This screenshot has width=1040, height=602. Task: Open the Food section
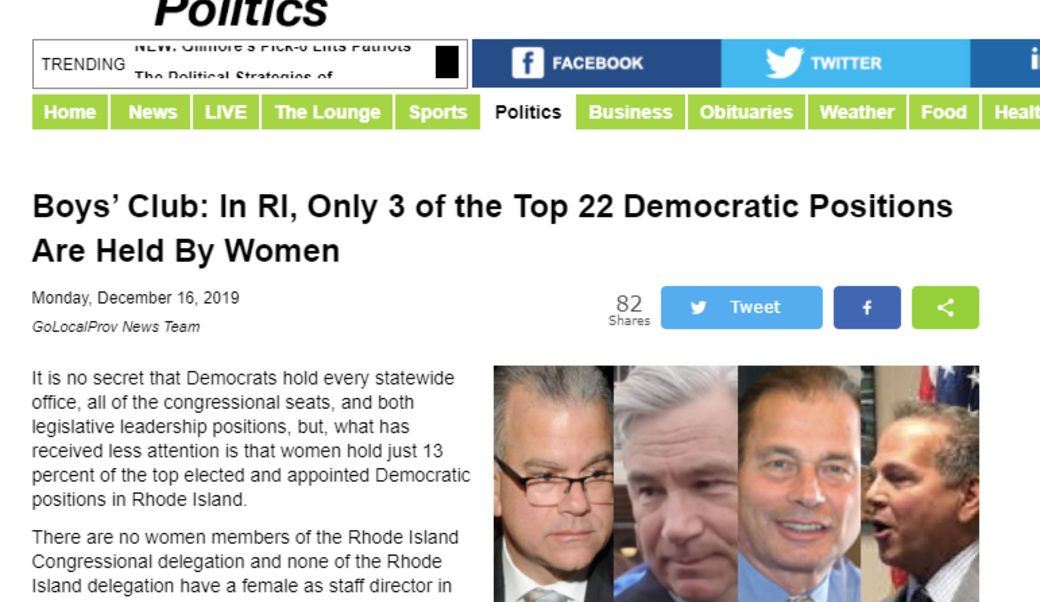tap(944, 112)
